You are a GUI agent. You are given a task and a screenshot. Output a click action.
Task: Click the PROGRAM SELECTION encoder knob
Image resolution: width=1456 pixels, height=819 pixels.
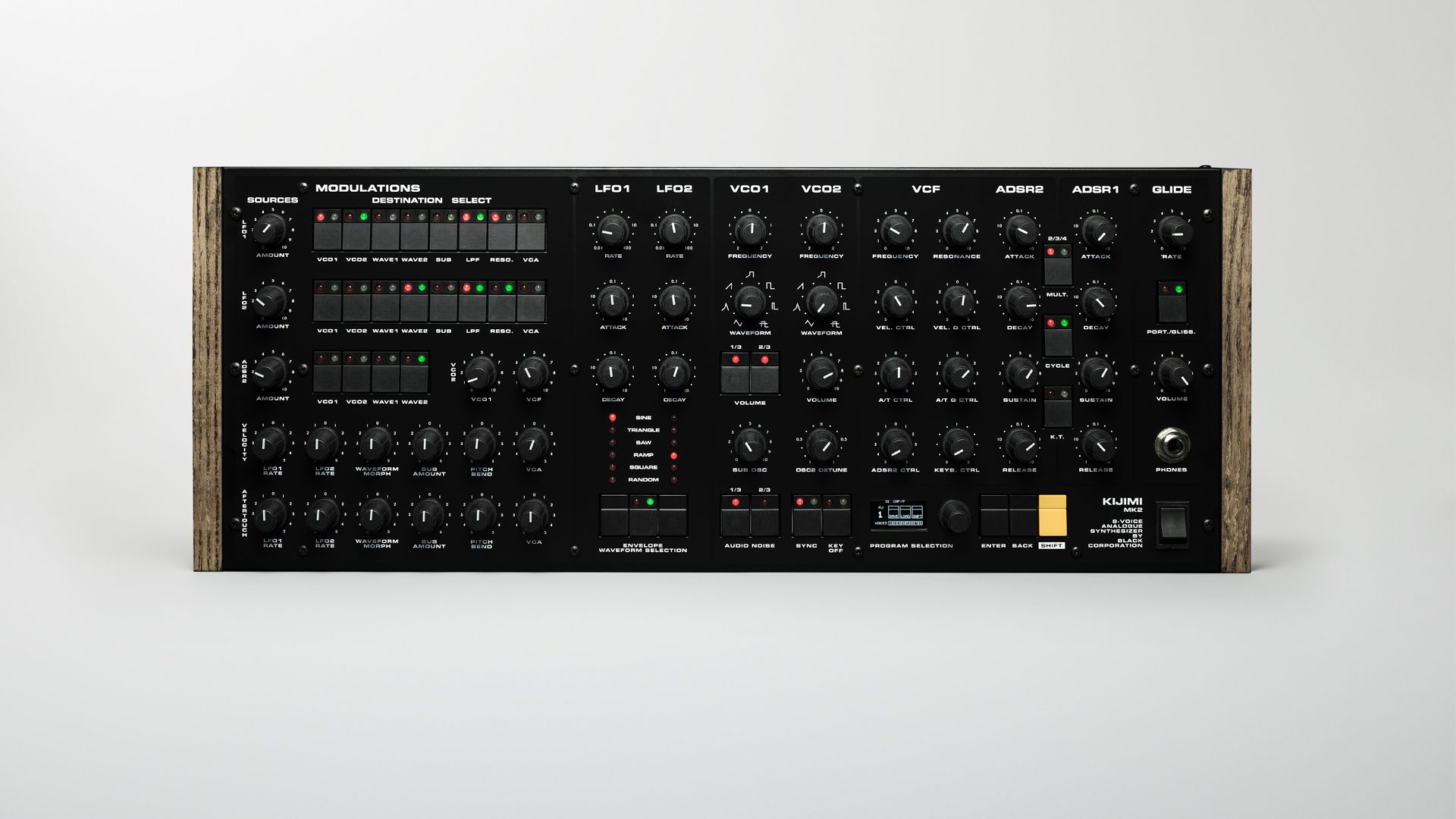(x=954, y=516)
